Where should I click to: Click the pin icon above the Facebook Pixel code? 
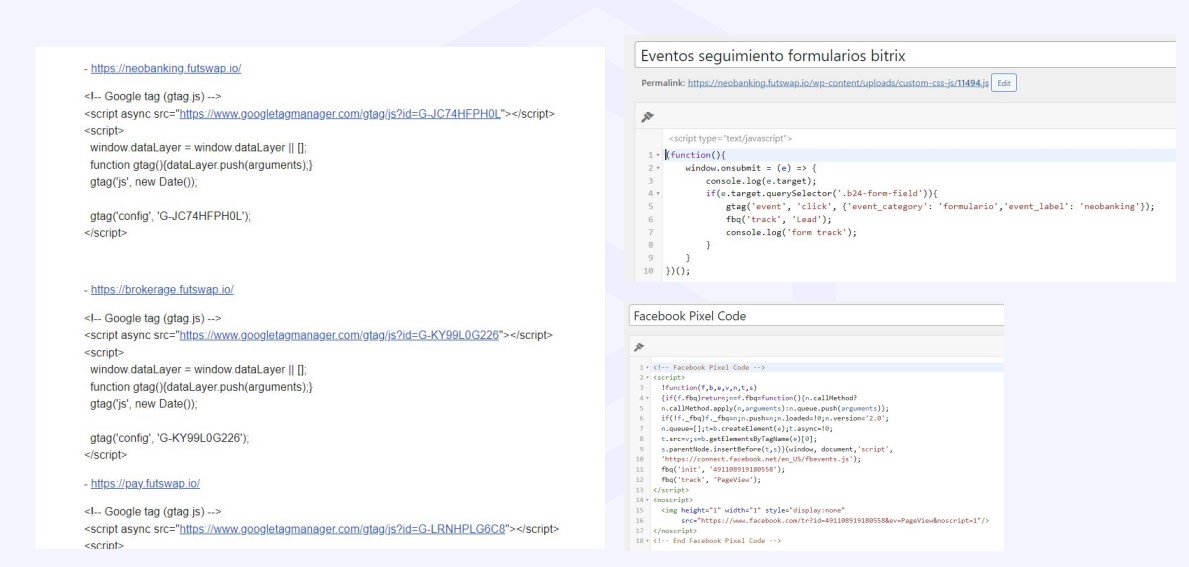(638, 347)
